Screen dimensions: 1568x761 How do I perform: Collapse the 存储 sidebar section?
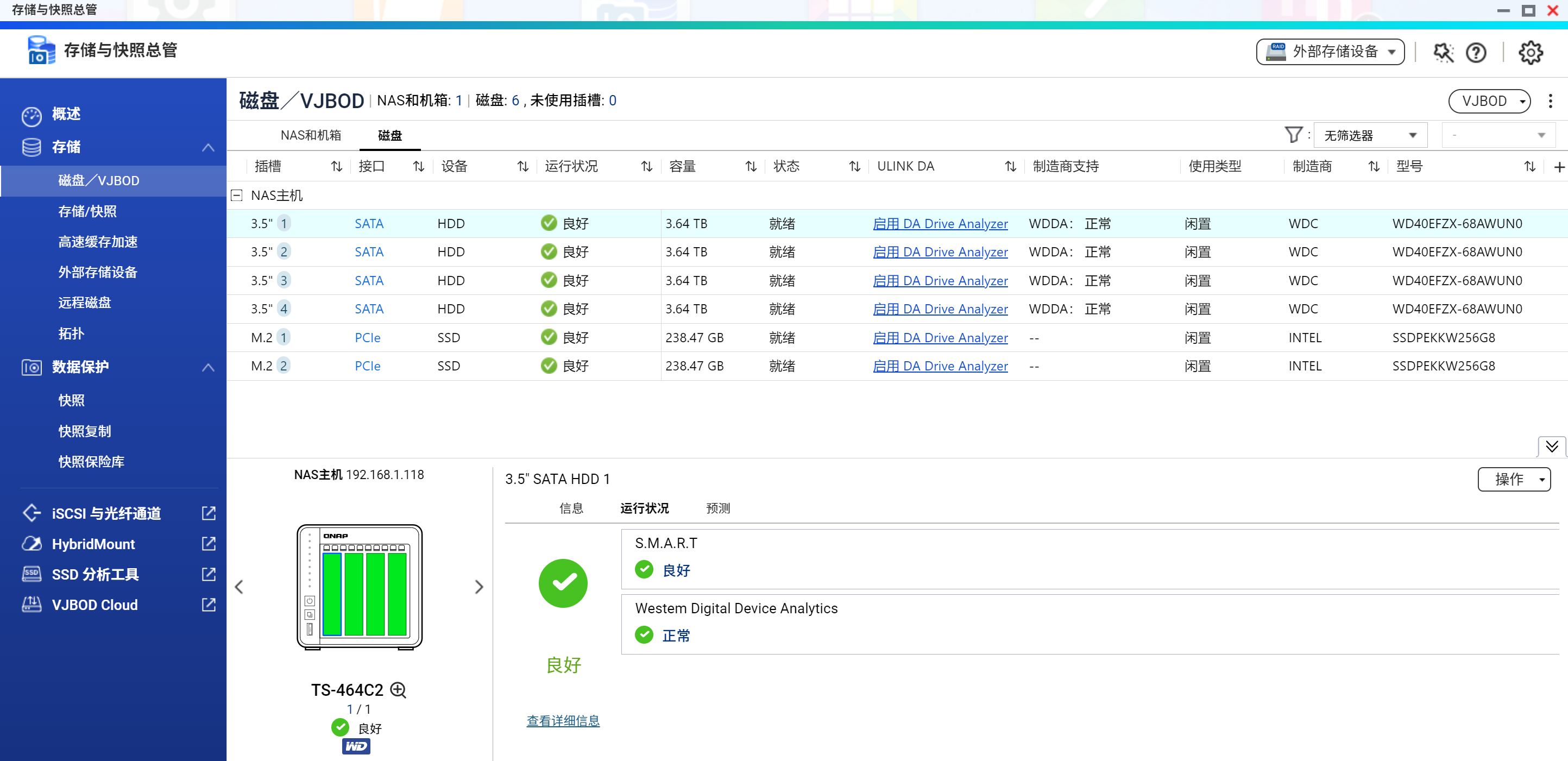[208, 147]
